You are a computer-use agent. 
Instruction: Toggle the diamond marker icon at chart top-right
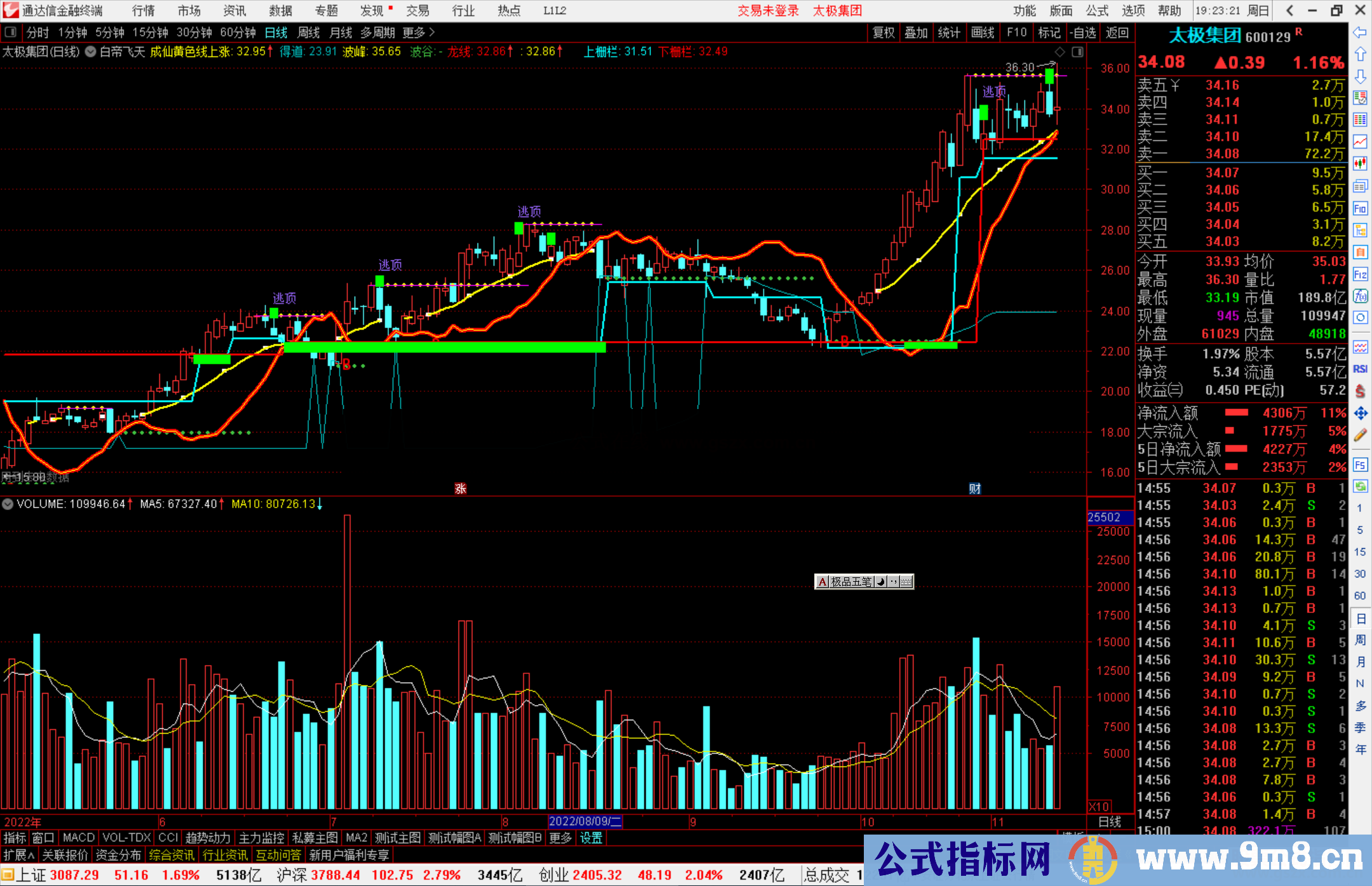[x=1059, y=52]
